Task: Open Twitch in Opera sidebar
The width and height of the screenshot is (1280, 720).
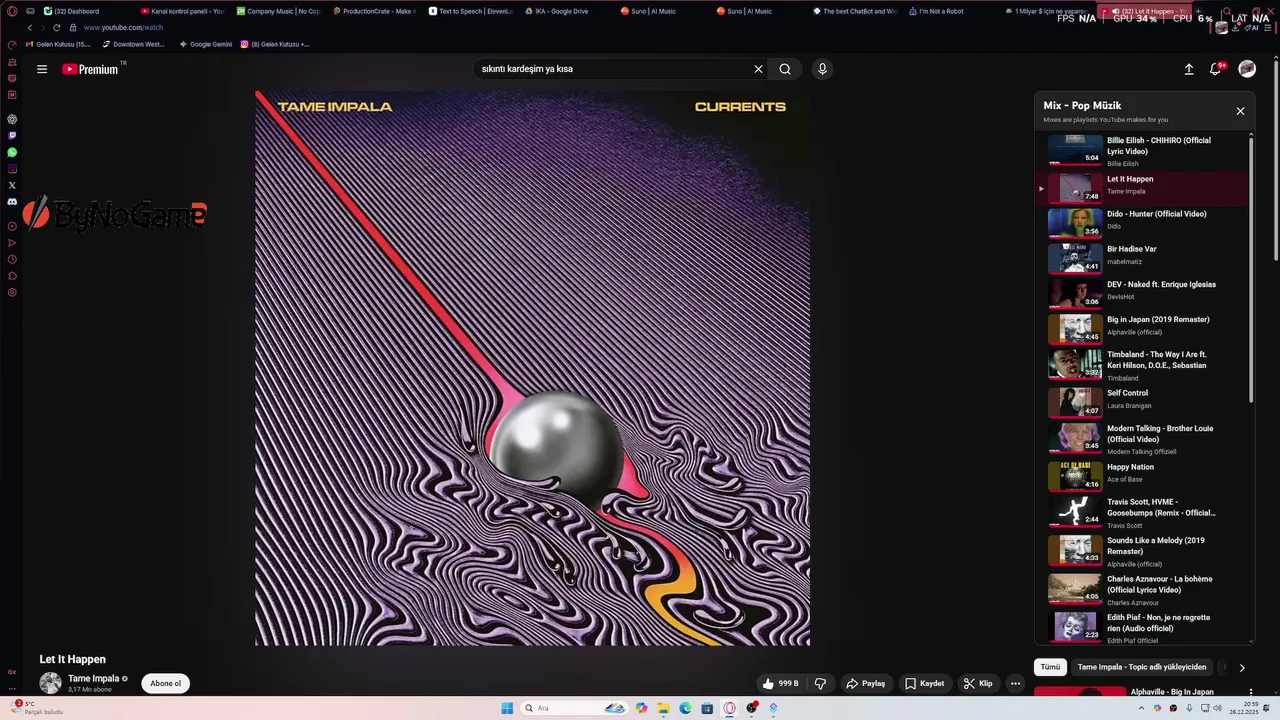Action: [12, 136]
